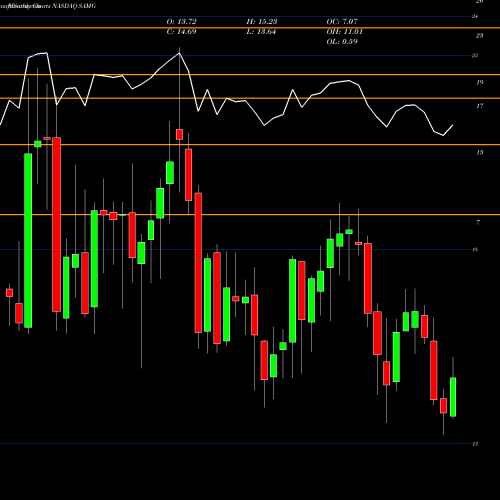500x500 pixels.
Task: Click the price axis label 23
Action: (479, 35)
